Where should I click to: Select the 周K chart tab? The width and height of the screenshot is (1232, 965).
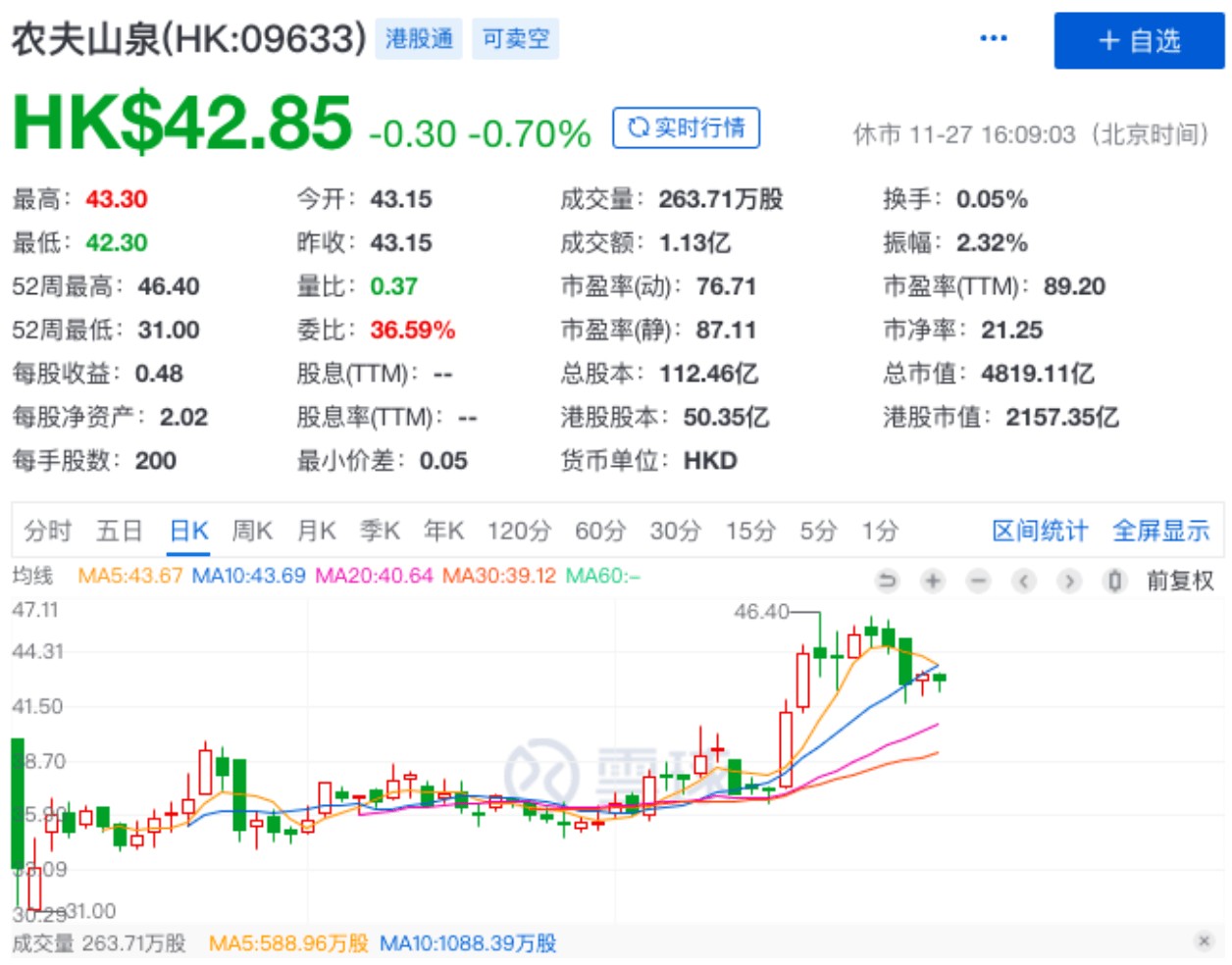[252, 532]
